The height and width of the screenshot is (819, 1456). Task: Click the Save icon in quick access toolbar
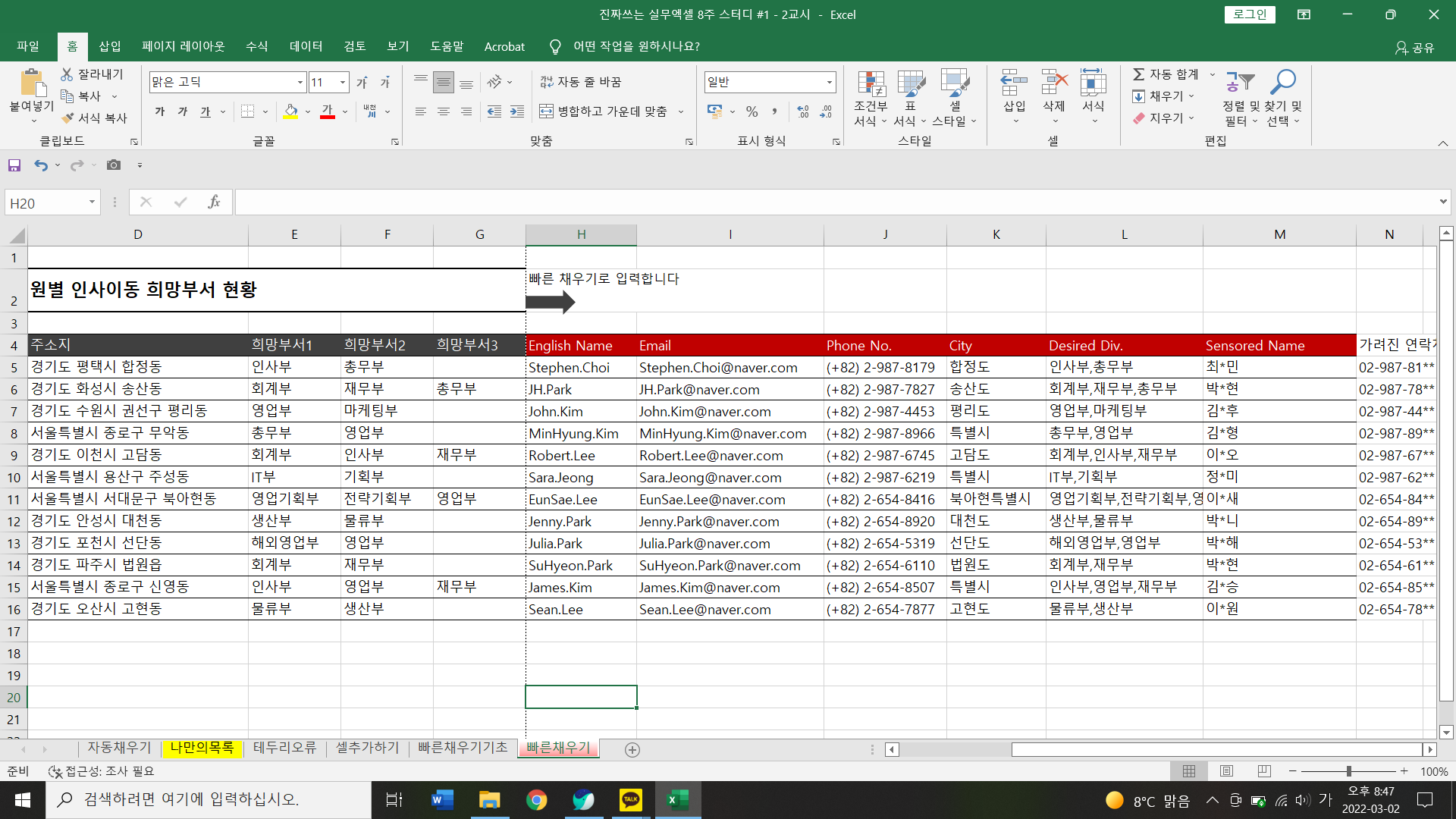coord(14,165)
